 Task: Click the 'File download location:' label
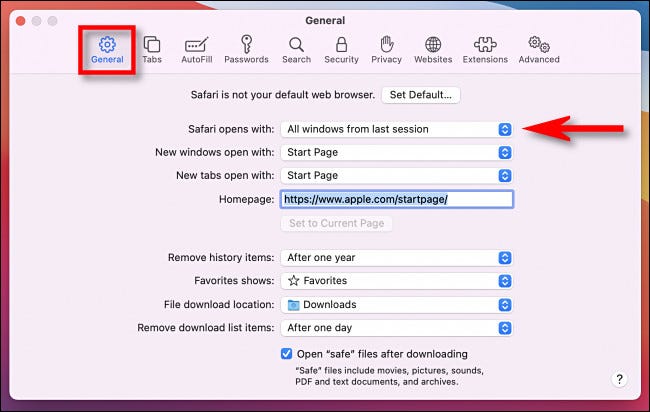pos(219,305)
